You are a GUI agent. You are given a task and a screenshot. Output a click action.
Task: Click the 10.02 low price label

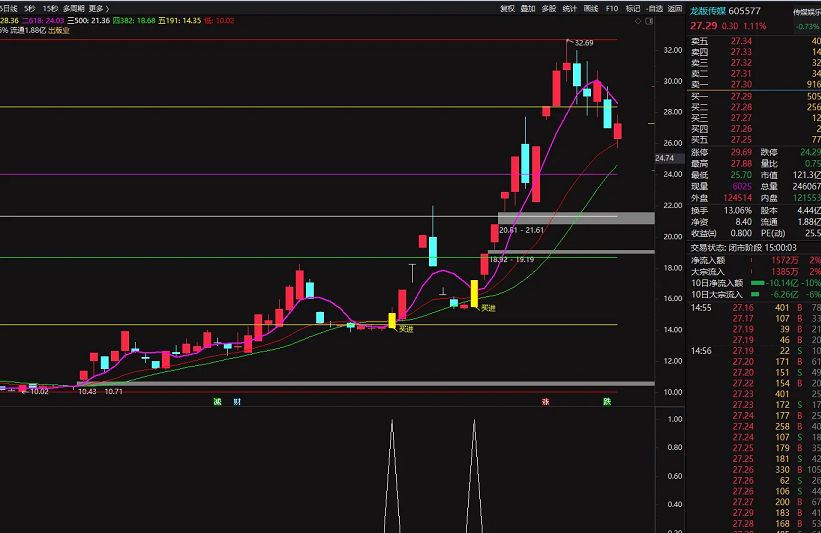coord(39,391)
